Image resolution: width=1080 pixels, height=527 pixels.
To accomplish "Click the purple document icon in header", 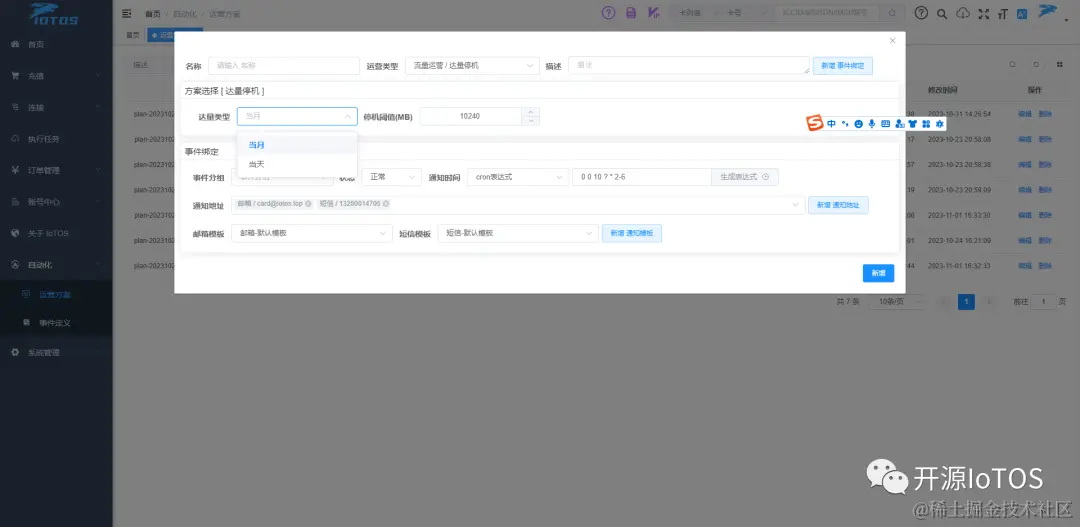I will click(631, 13).
